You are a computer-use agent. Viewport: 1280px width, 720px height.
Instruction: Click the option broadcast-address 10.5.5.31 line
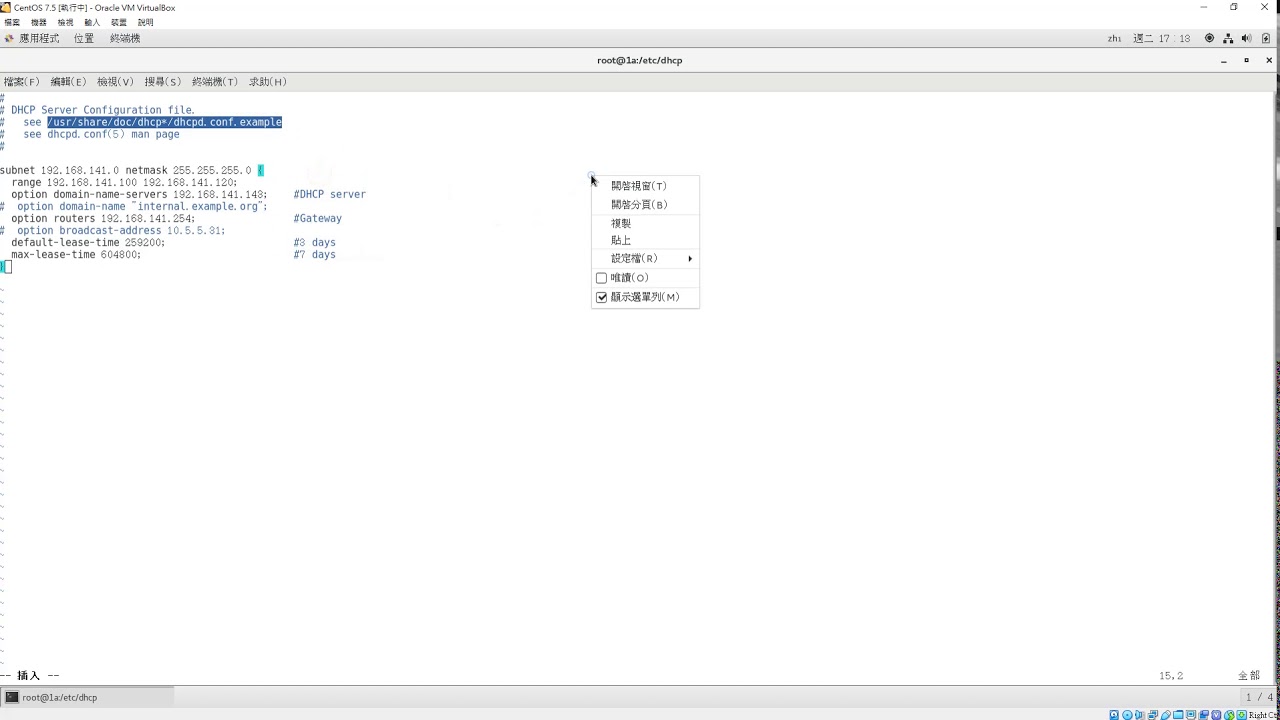[113, 230]
